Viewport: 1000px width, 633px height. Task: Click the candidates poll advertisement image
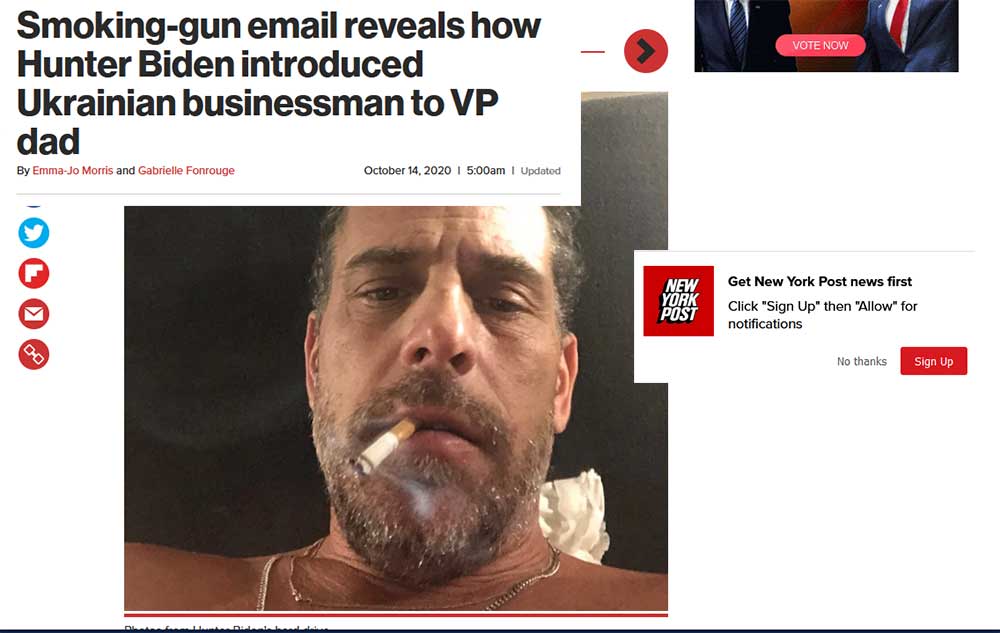(826, 36)
